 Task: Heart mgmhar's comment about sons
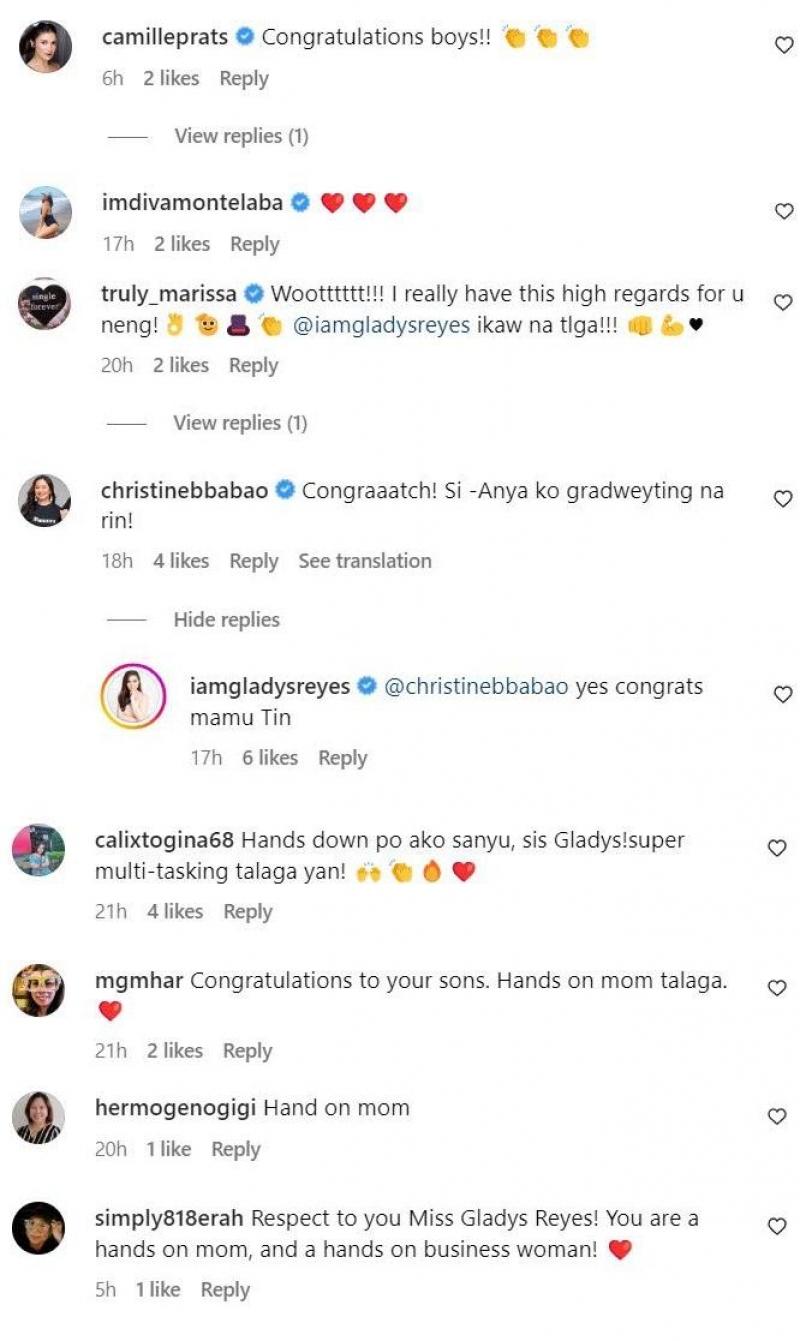pos(777,988)
